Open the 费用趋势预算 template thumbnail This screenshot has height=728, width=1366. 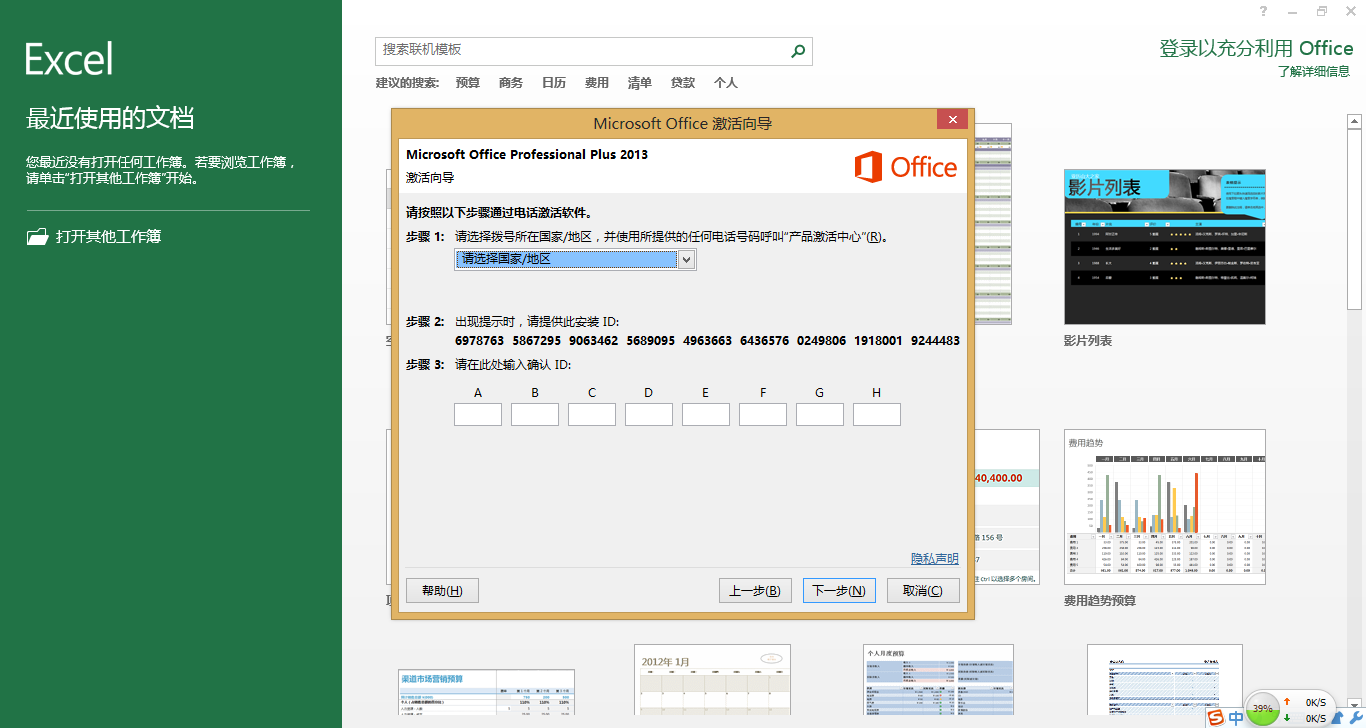coord(1165,507)
